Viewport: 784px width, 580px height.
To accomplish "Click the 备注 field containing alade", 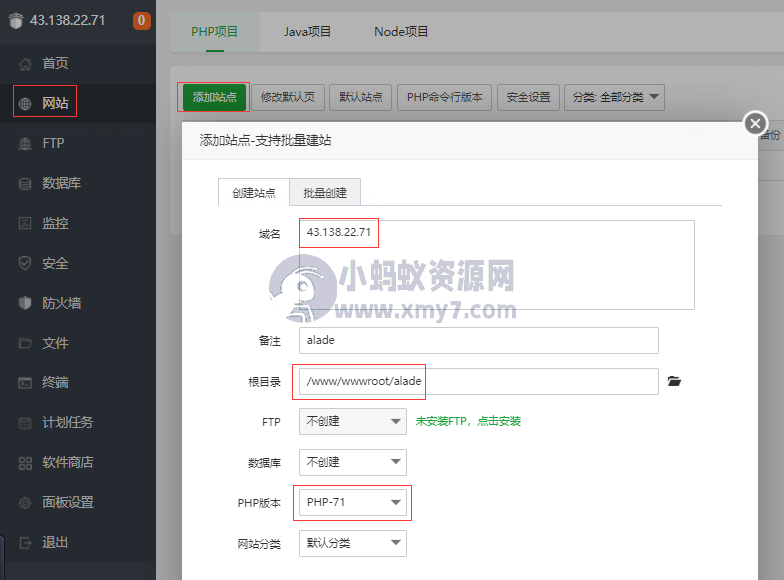I will click(479, 340).
